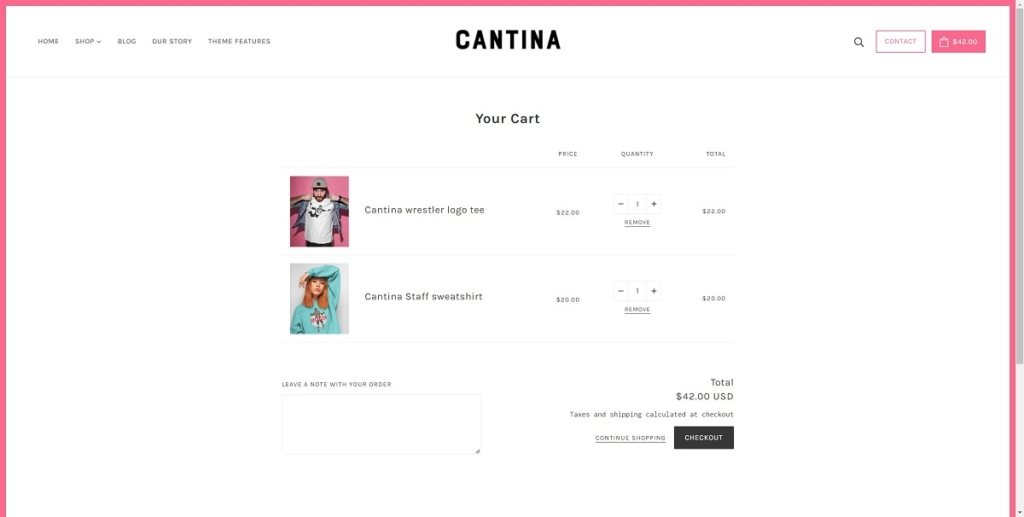This screenshot has height=517, width=1024.
Task: Decrease quantity of Cantina Staff sweatshirt
Action: (621, 291)
